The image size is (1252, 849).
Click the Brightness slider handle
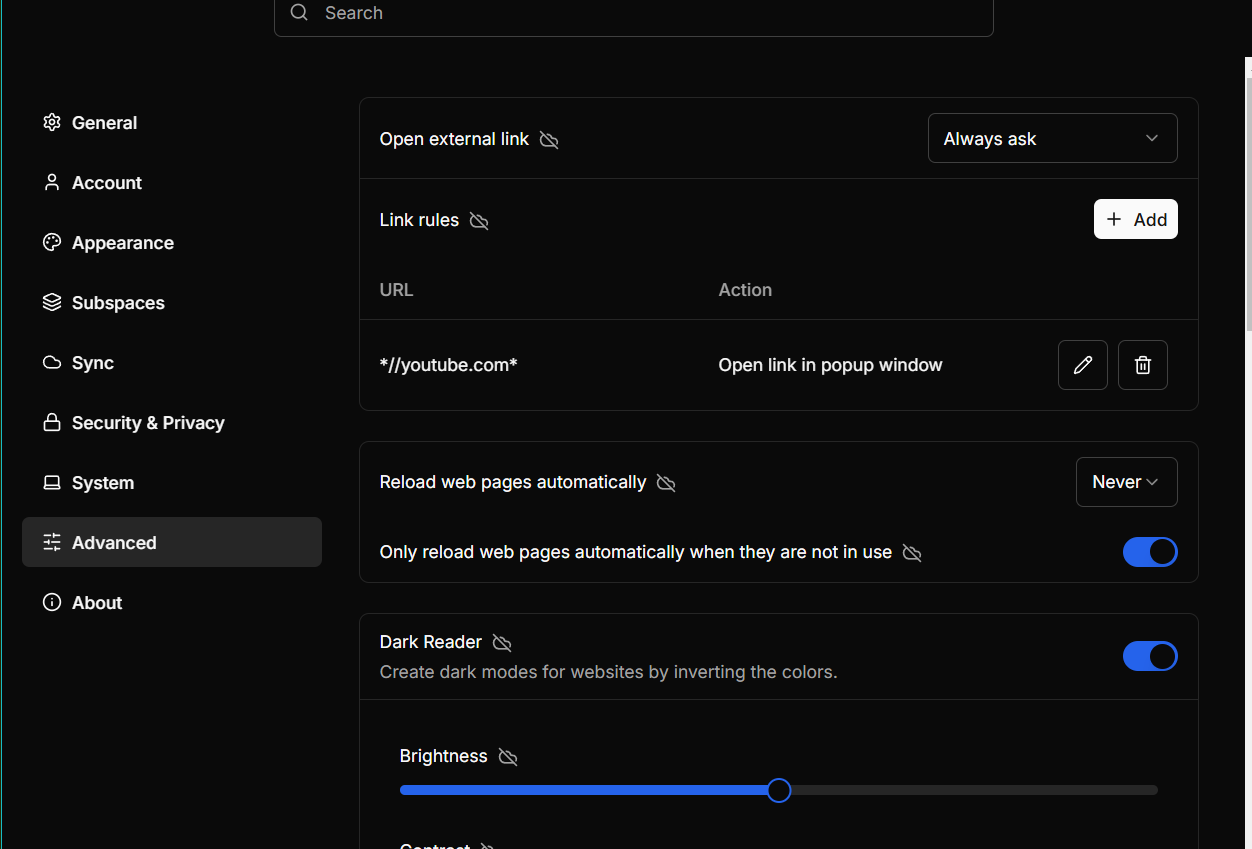[x=779, y=791]
